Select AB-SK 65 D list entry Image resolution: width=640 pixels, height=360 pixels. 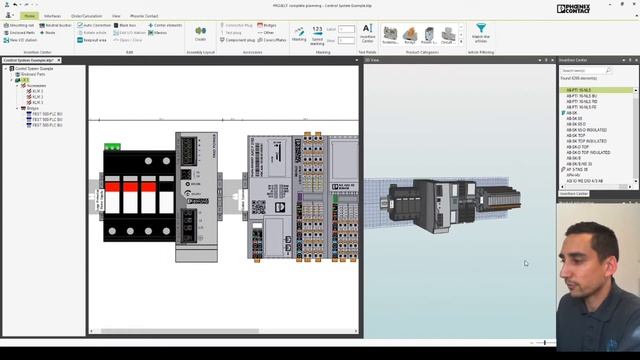576,124
